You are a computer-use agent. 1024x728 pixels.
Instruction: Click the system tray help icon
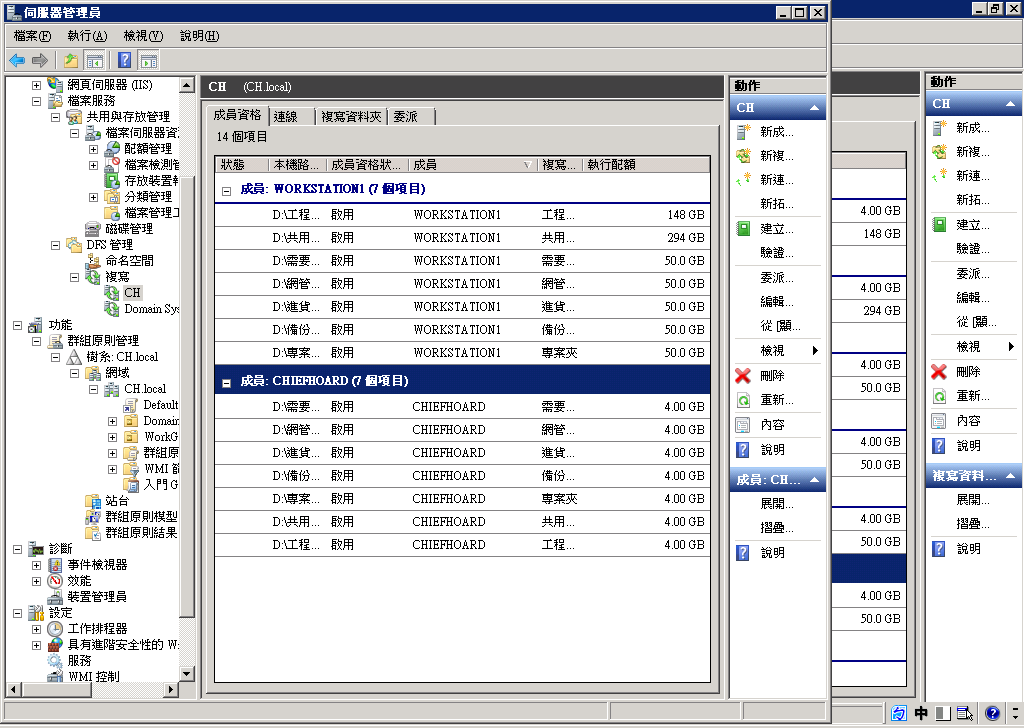[992, 713]
